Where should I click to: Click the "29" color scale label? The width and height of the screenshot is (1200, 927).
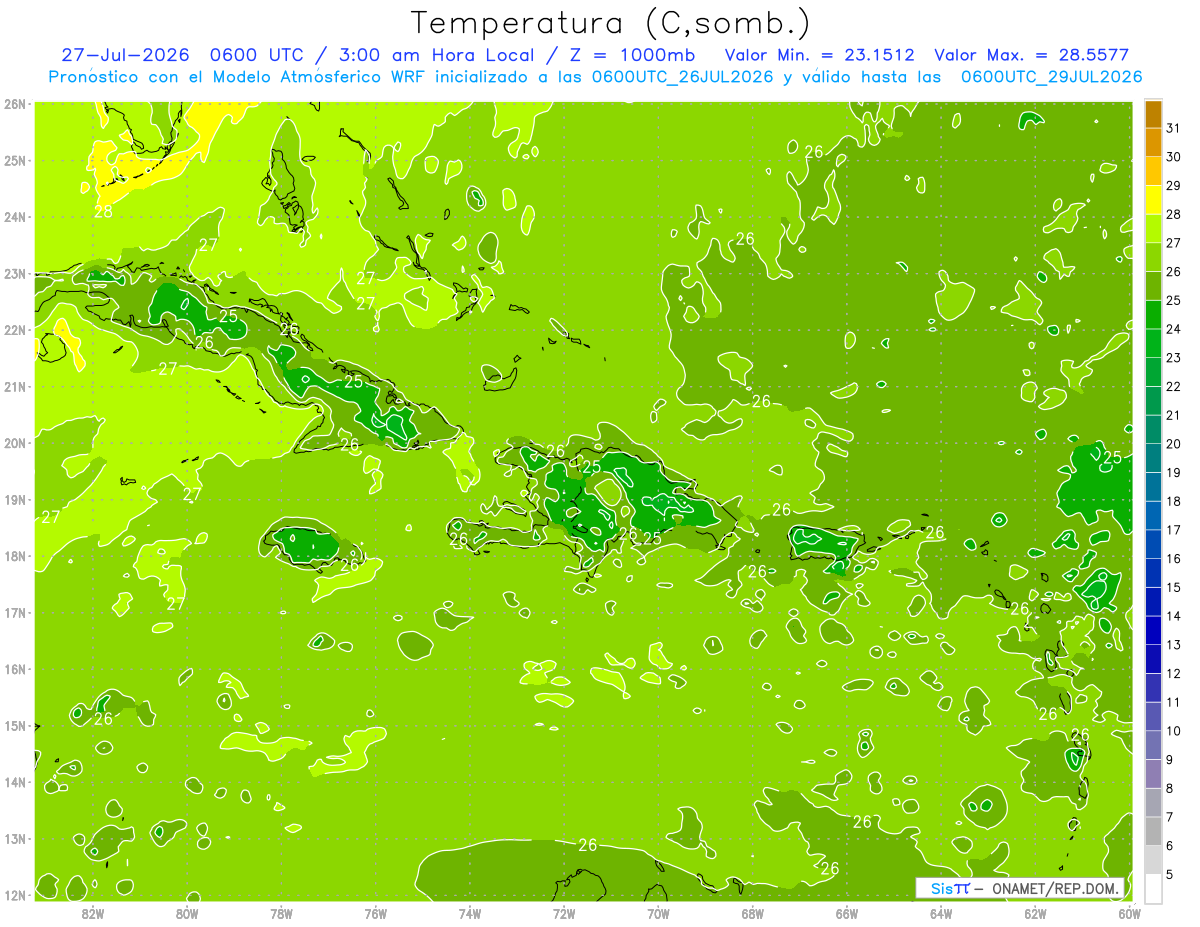point(1173,186)
